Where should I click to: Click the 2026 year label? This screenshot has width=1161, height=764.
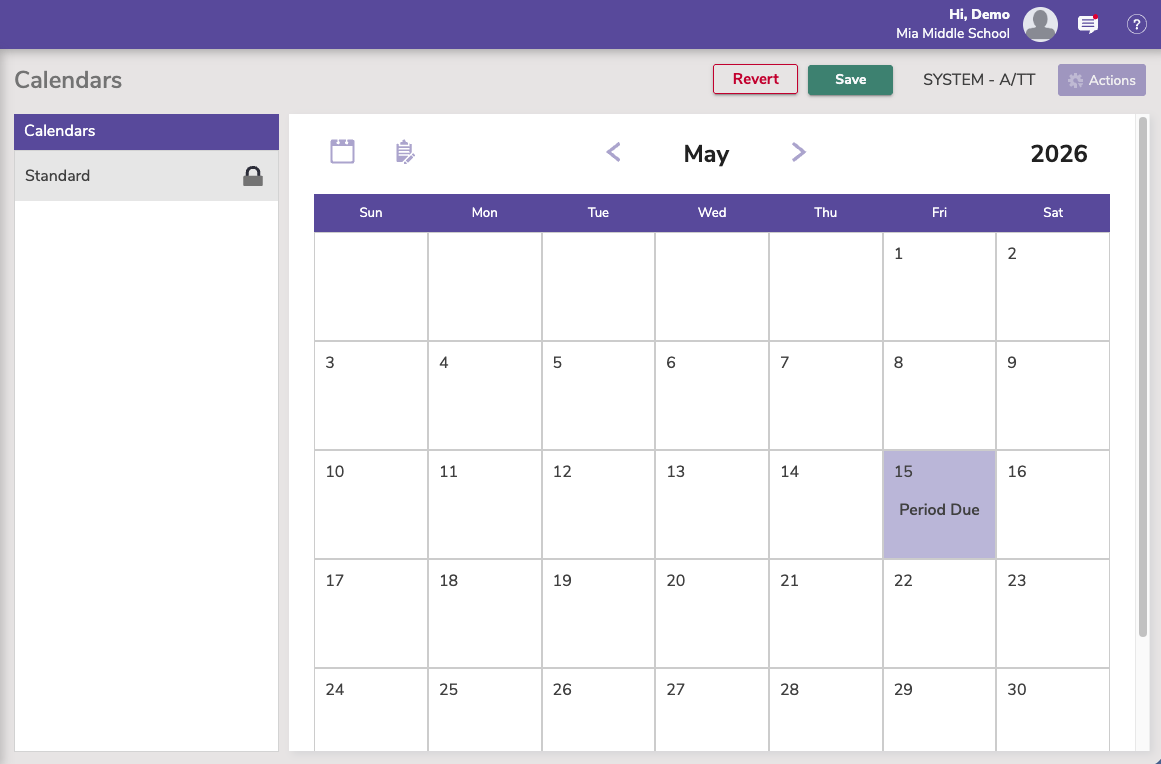(x=1059, y=154)
